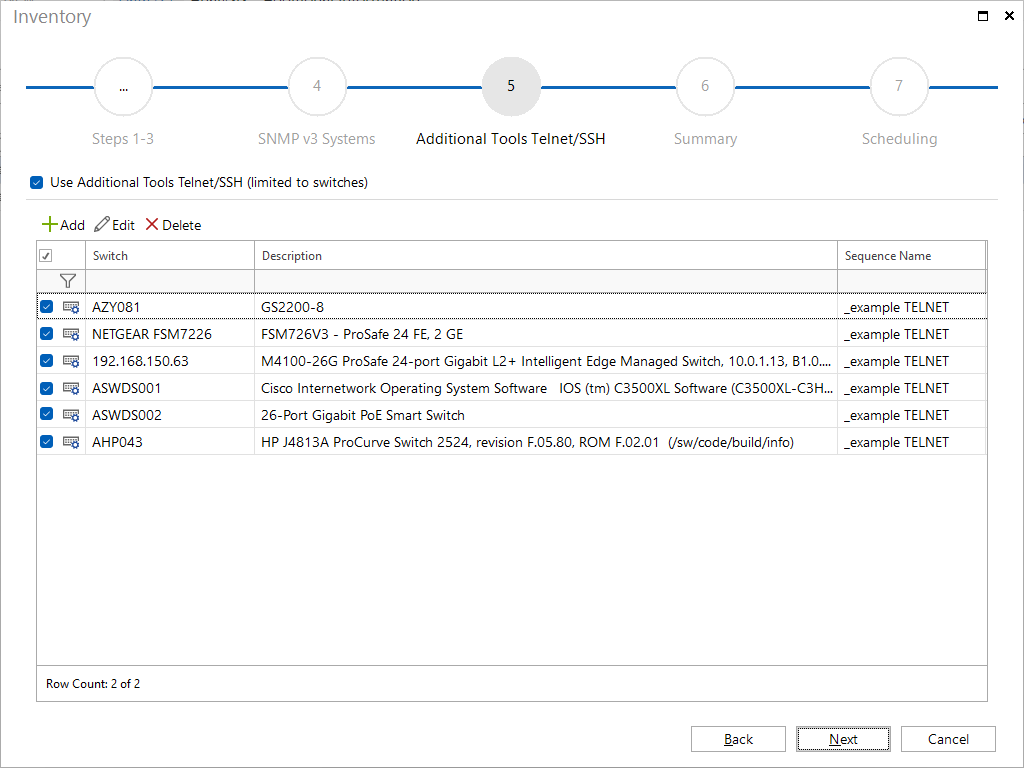Click the Edit label in the toolbar
1024x768 pixels.
(x=123, y=225)
